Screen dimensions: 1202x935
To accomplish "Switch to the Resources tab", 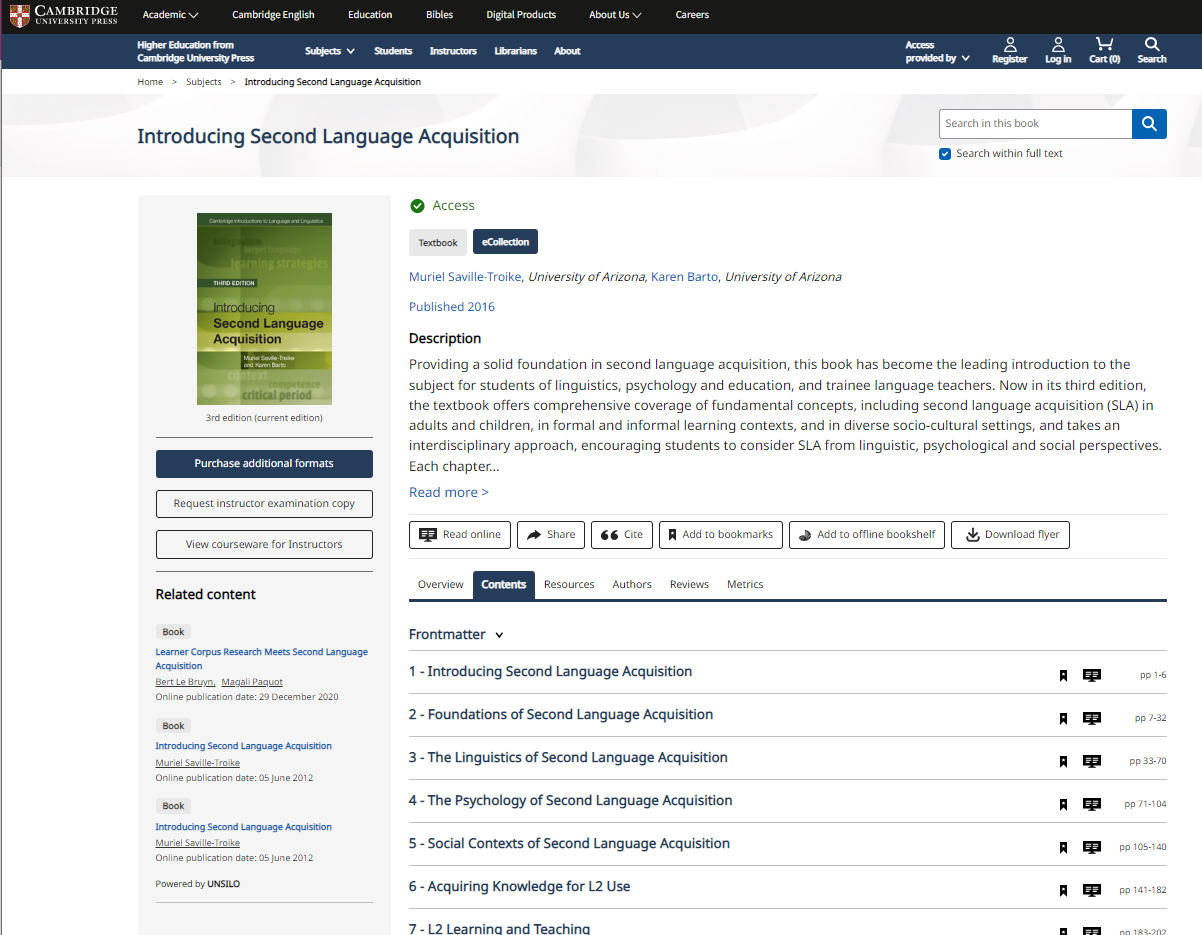I will pos(569,584).
